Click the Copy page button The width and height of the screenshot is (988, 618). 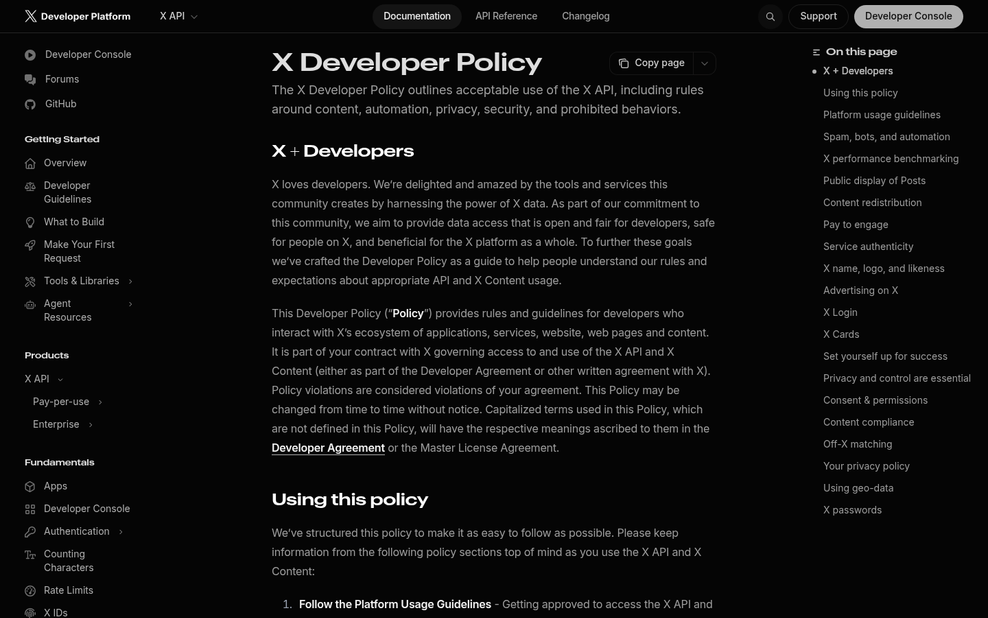pyautogui.click(x=652, y=63)
